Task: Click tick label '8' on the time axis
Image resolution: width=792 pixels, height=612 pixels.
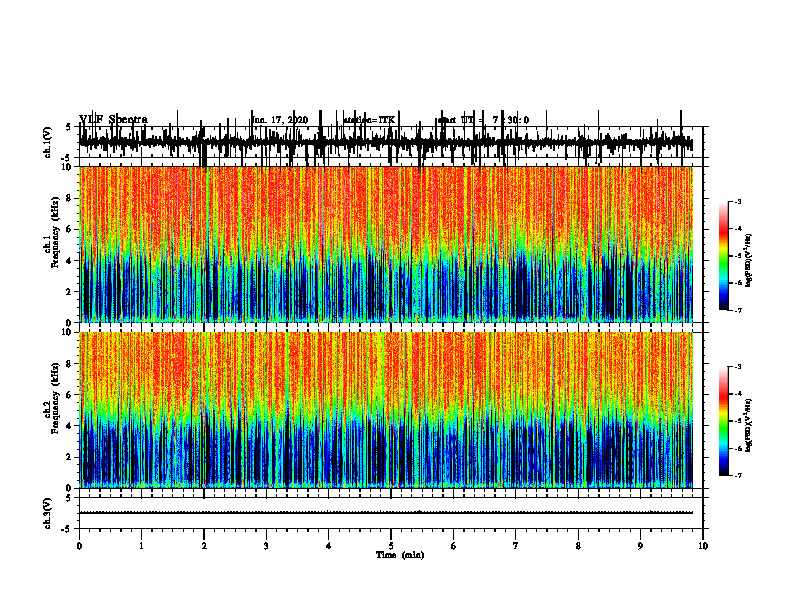Action: pyautogui.click(x=578, y=546)
